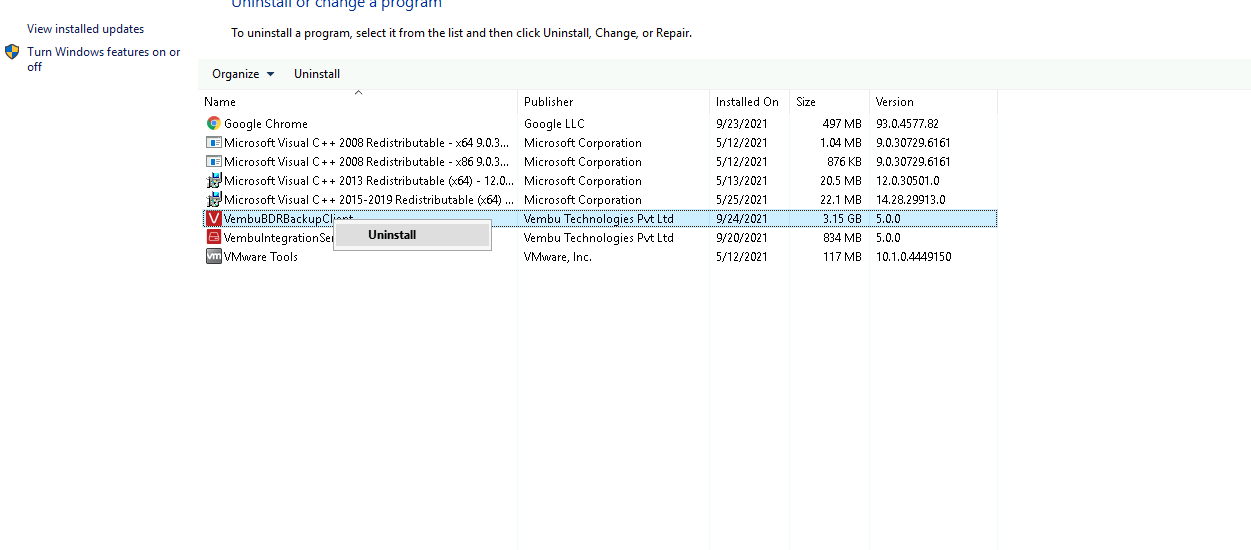Open the Organize dropdown menu
Screen dimensions: 1251x550
point(242,74)
